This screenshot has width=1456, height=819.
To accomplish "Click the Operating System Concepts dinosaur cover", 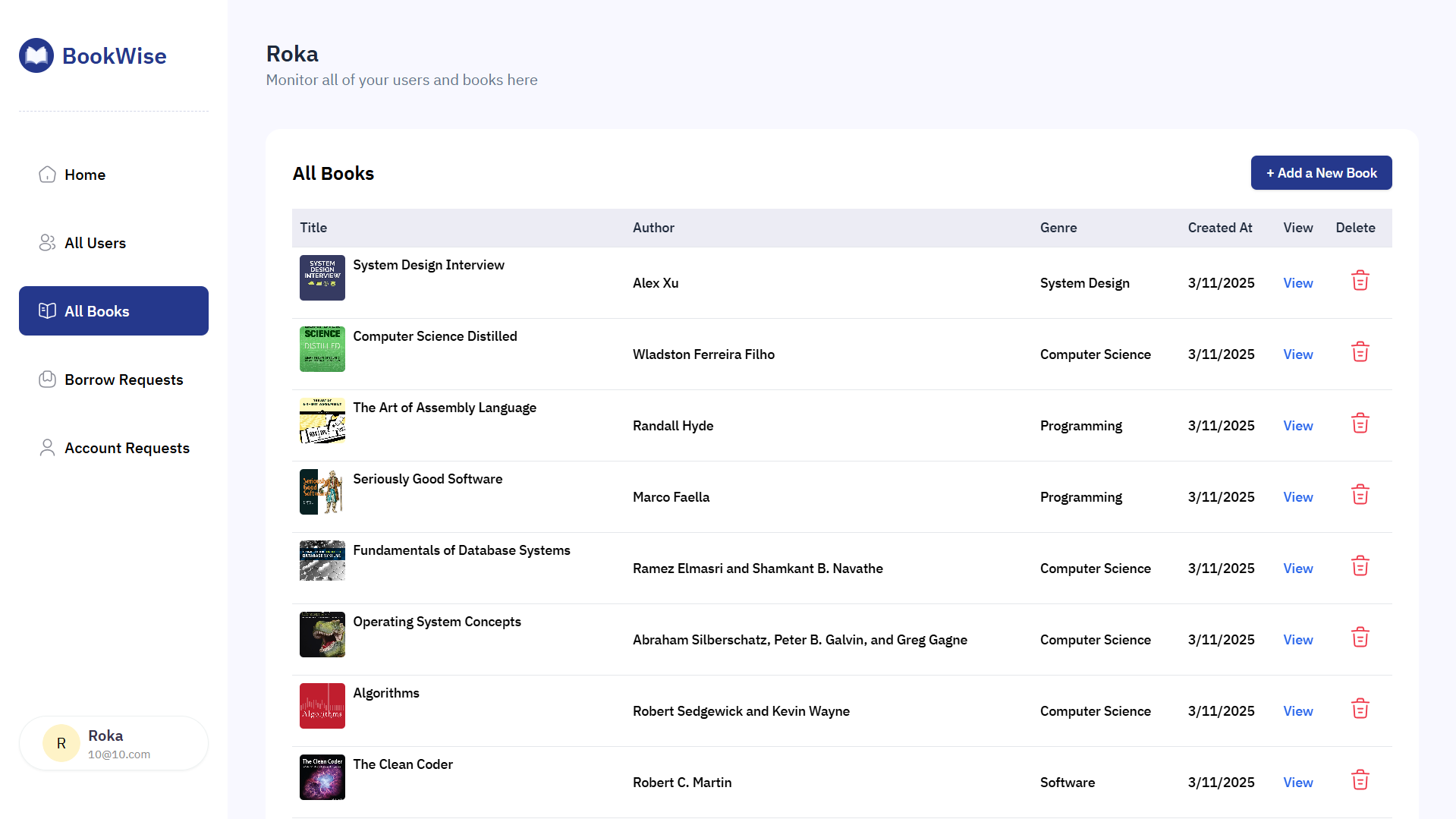I will pyautogui.click(x=322, y=634).
